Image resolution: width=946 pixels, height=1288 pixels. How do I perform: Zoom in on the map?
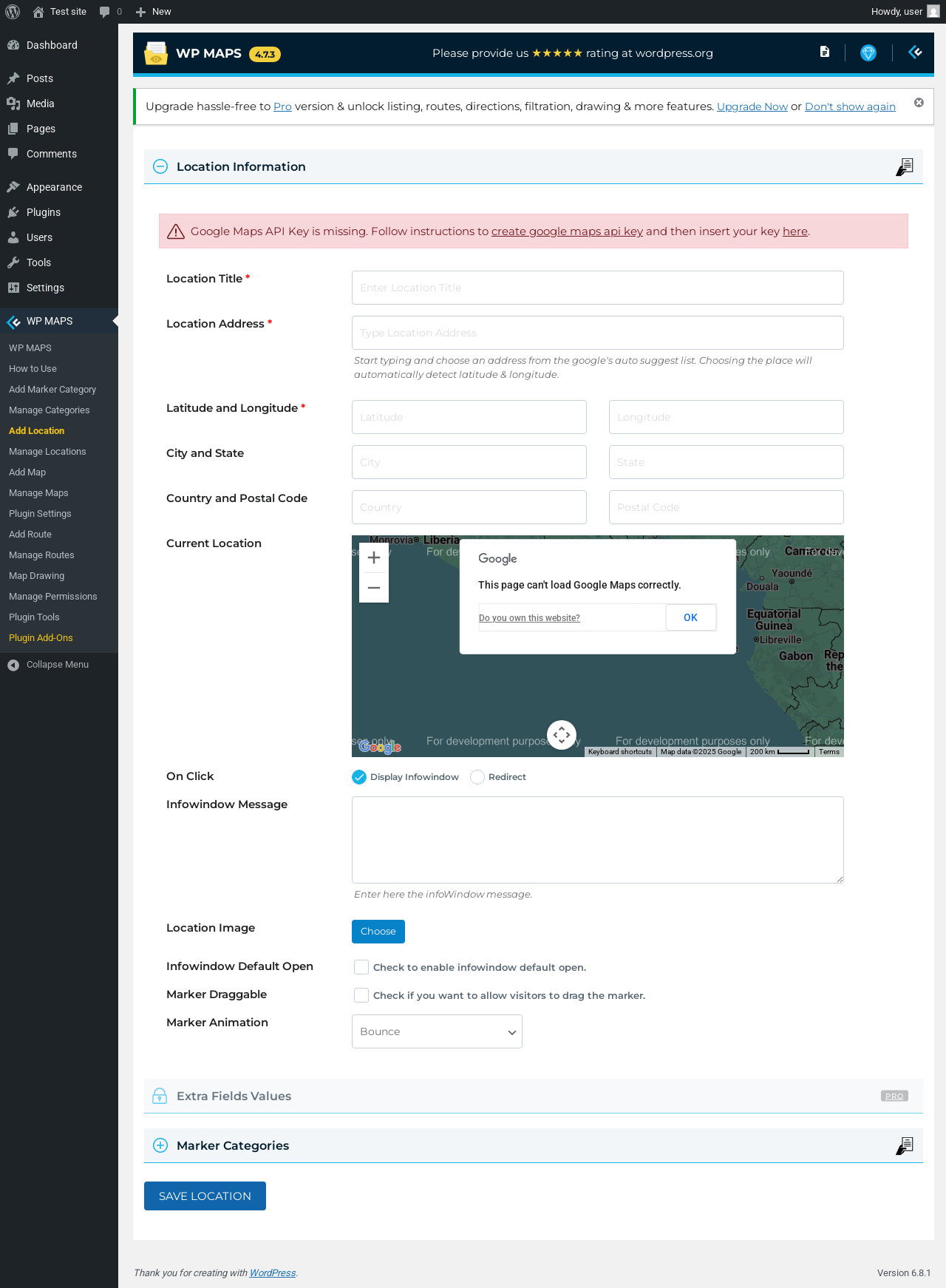coord(374,558)
